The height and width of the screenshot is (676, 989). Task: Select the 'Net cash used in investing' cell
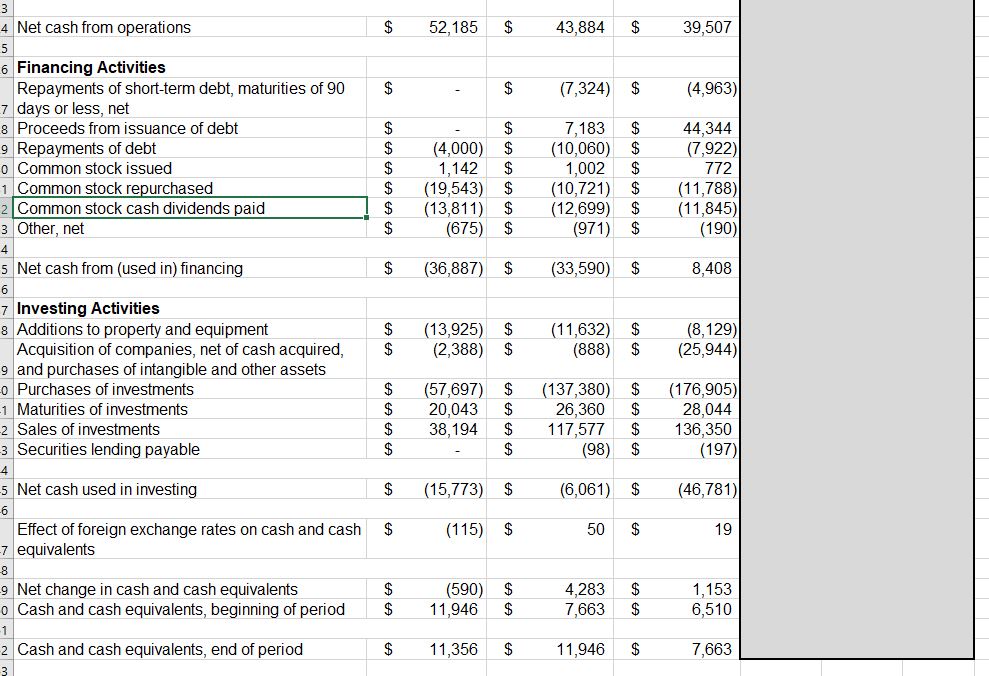pos(189,489)
